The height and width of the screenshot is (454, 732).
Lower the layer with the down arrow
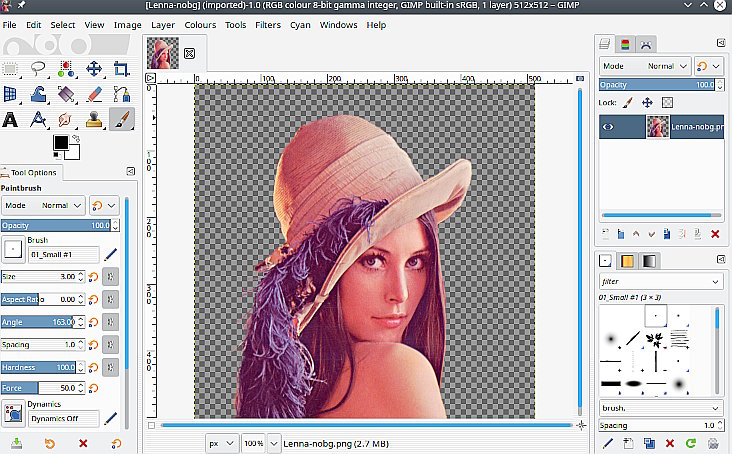(x=652, y=233)
